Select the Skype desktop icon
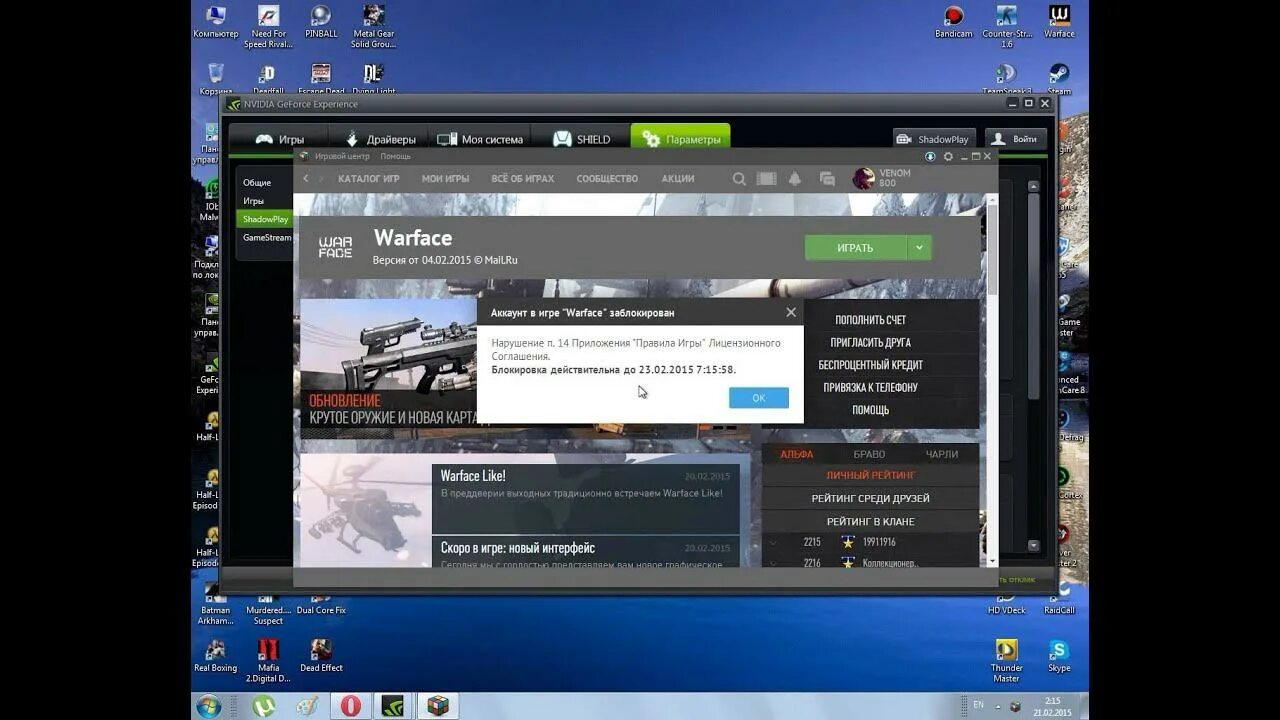Image resolution: width=1280 pixels, height=720 pixels. coord(1059,656)
